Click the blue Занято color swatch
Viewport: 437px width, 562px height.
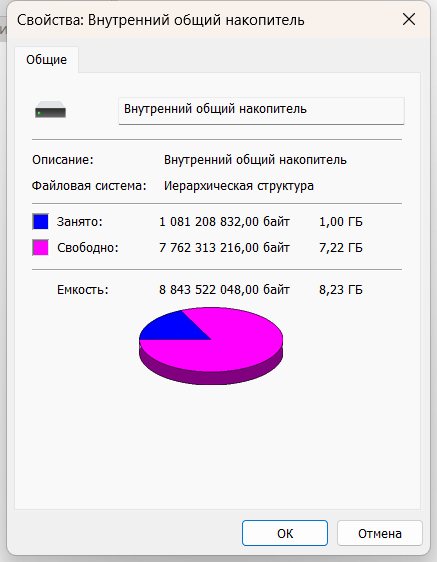41,222
